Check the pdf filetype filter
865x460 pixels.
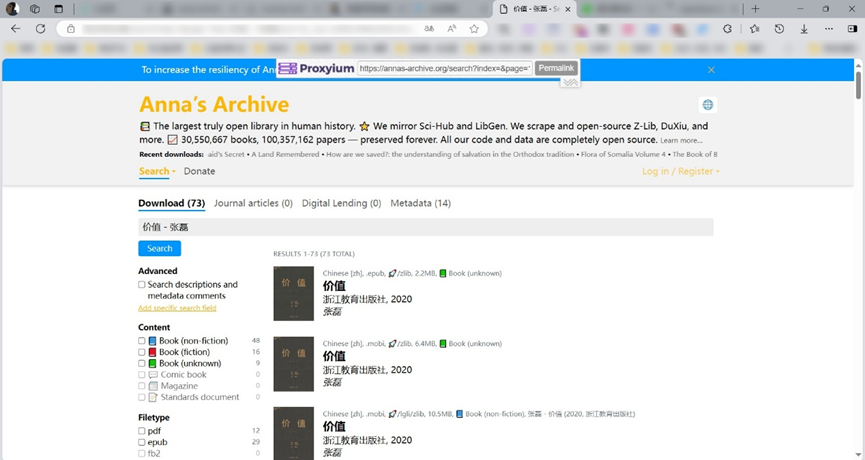142,431
